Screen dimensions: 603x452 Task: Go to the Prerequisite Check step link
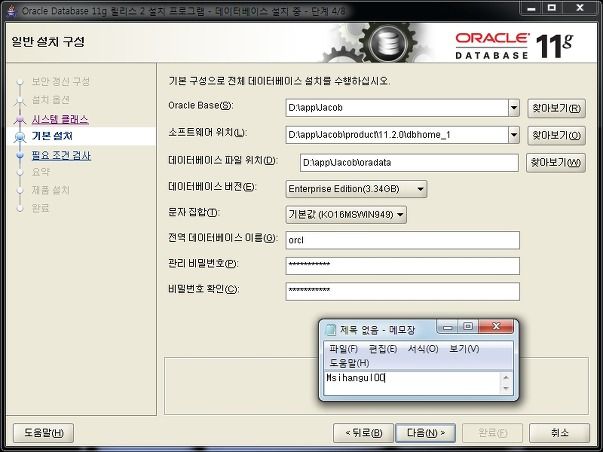coord(61,155)
